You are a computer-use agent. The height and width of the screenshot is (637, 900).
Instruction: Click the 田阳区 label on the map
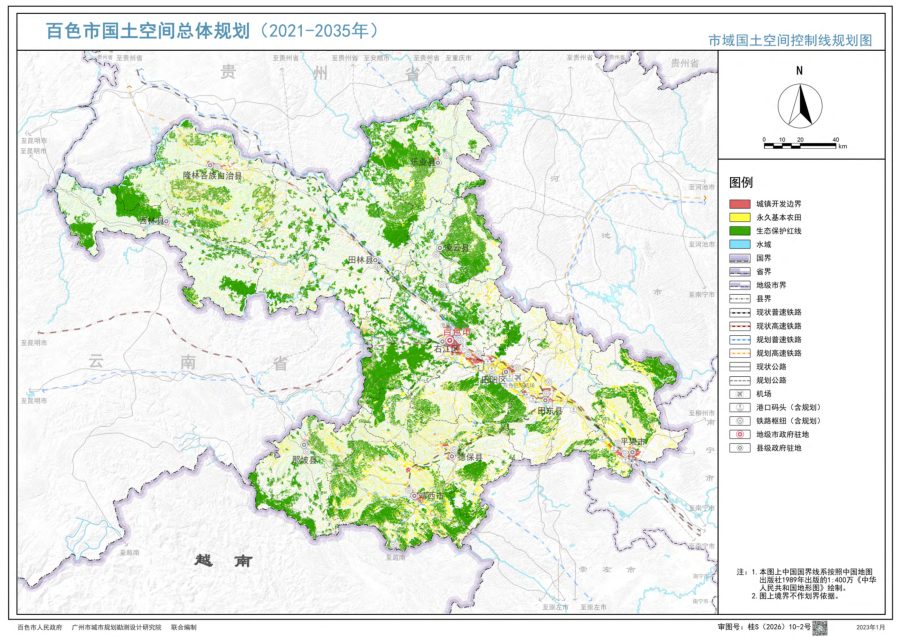coord(495,379)
